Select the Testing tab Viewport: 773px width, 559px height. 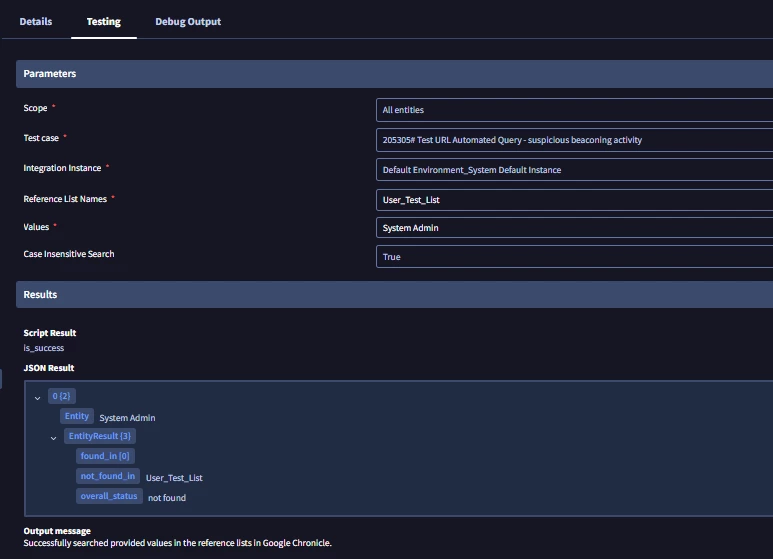(104, 22)
